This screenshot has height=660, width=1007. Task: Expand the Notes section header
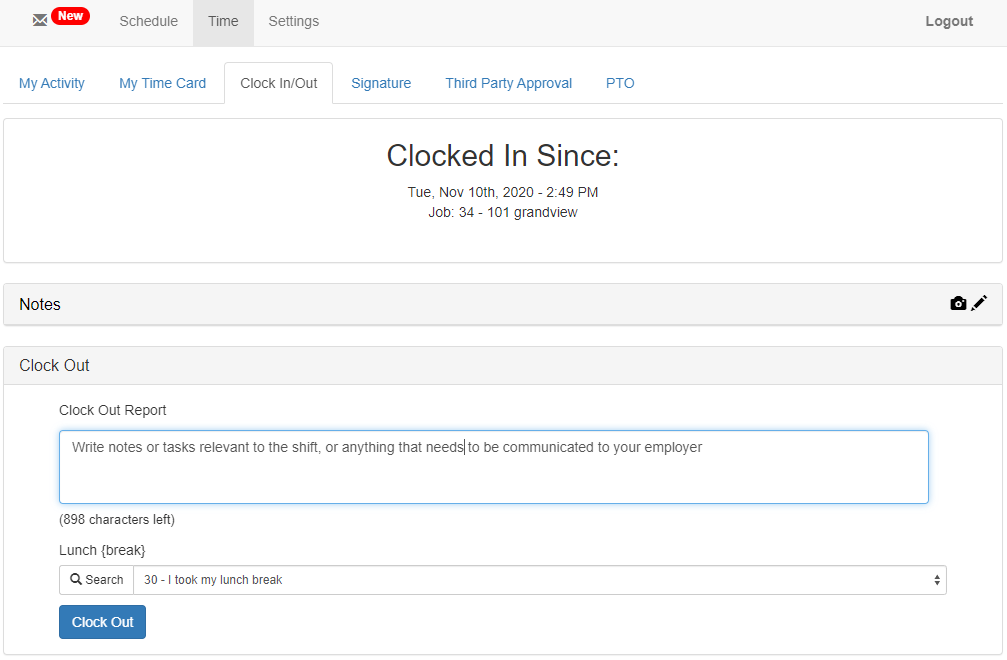(x=39, y=304)
